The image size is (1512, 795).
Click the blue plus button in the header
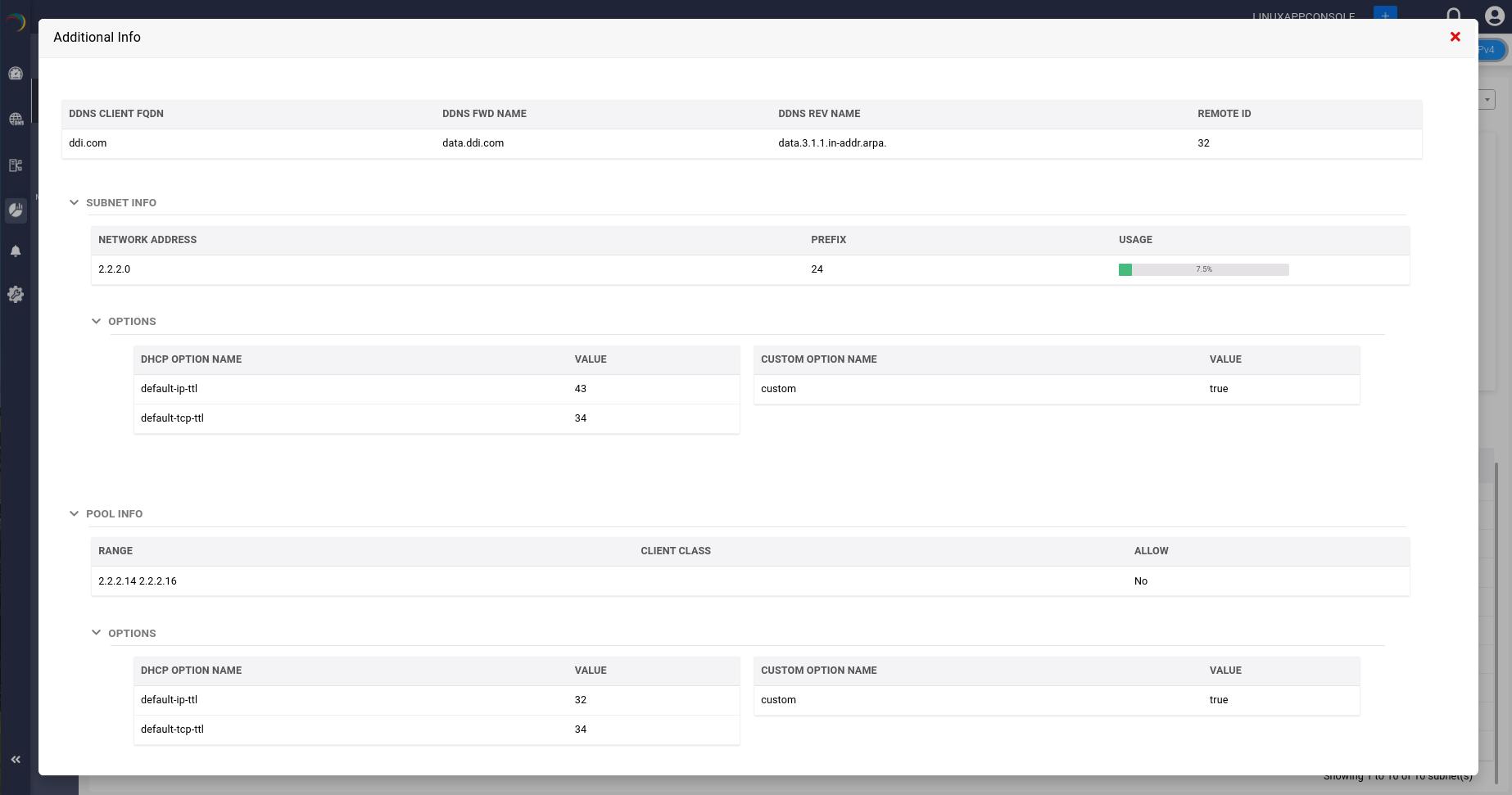[1385, 15]
